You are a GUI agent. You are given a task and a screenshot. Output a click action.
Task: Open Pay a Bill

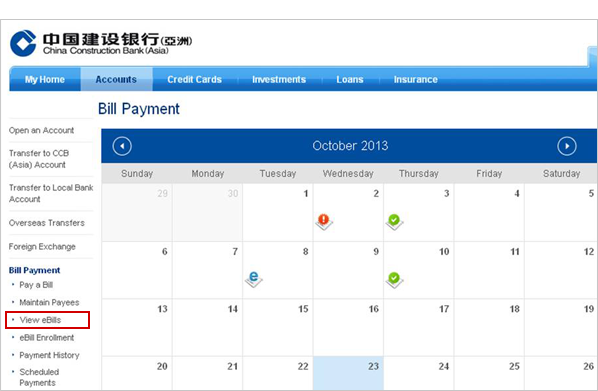[36, 285]
